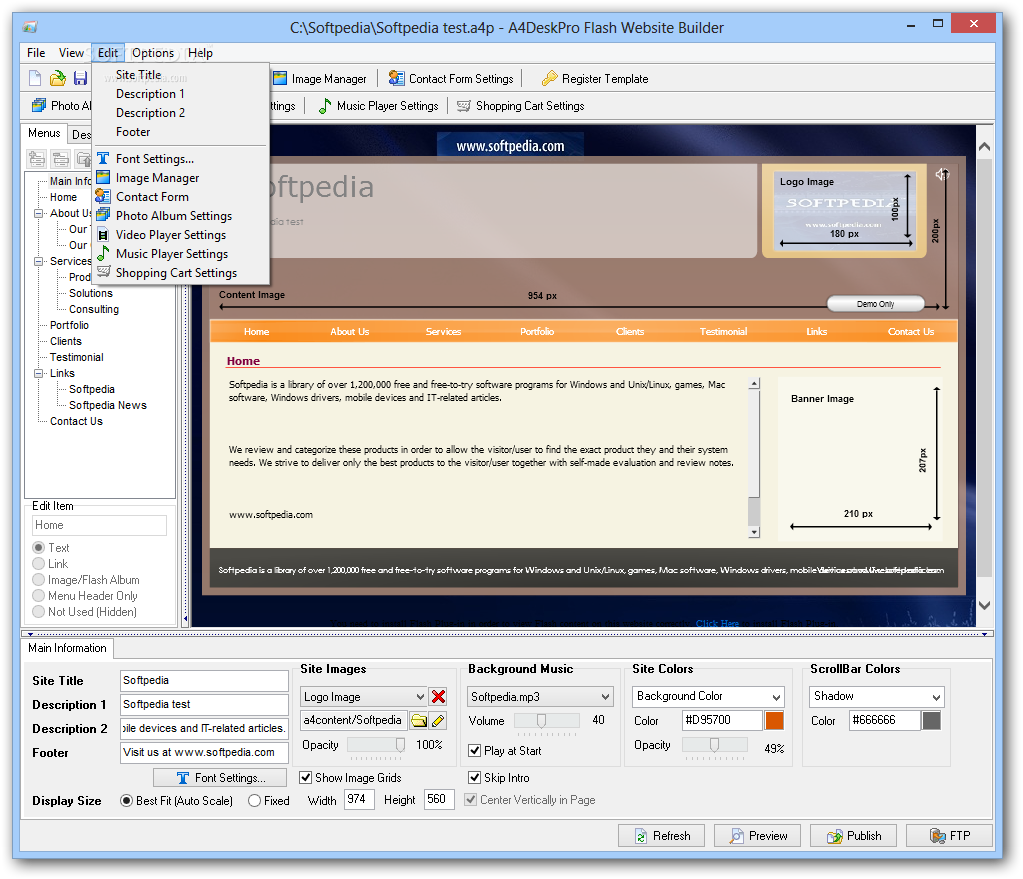Open the Logo Image dropdown
Image resolution: width=1023 pixels, height=879 pixels.
click(363, 697)
